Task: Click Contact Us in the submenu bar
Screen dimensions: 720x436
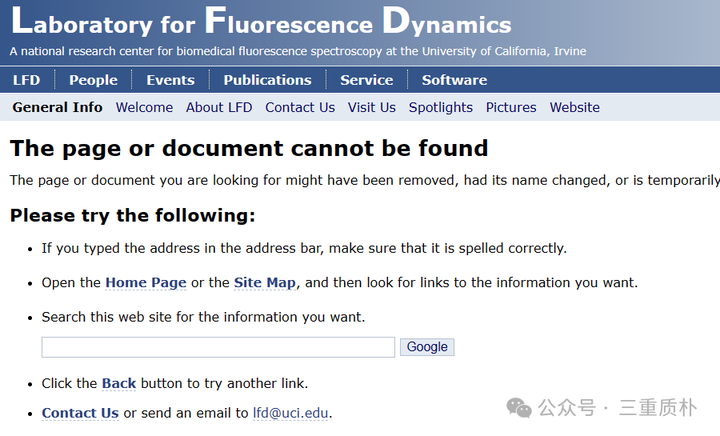Action: click(300, 107)
